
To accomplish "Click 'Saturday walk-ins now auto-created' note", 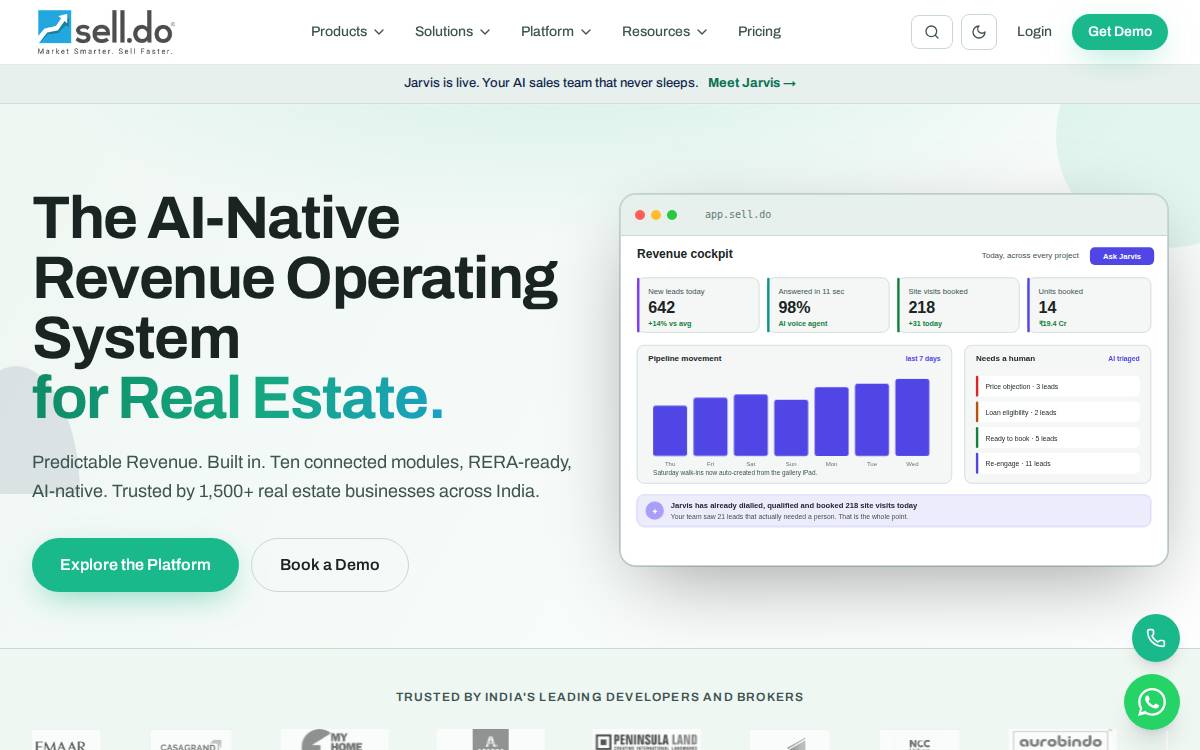I will pyautogui.click(x=735, y=473).
